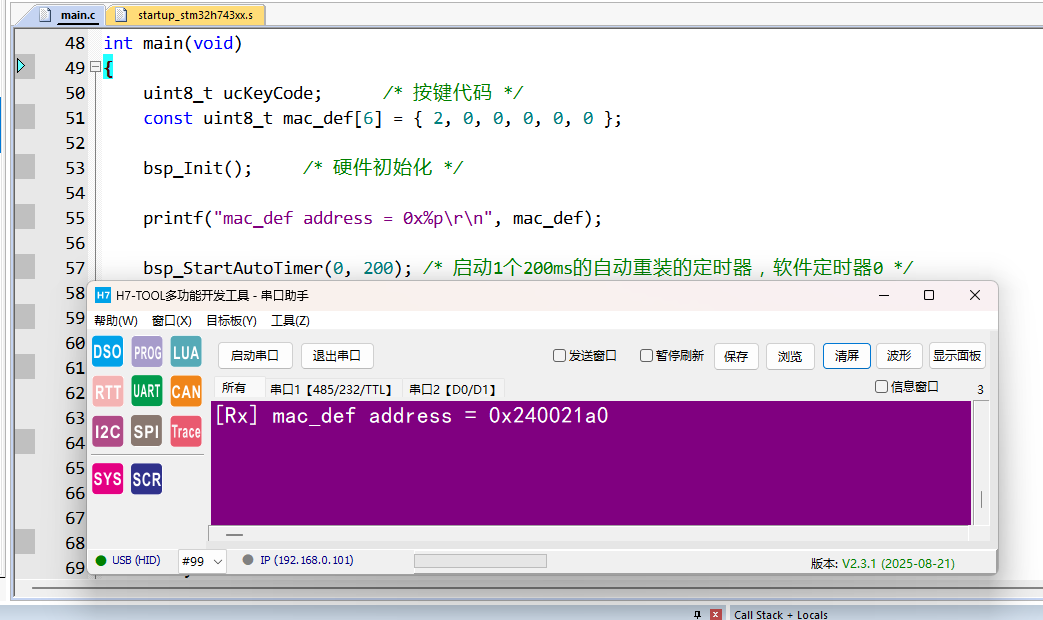Click the printf code line 55
This screenshot has width=1043, height=620.
372,218
